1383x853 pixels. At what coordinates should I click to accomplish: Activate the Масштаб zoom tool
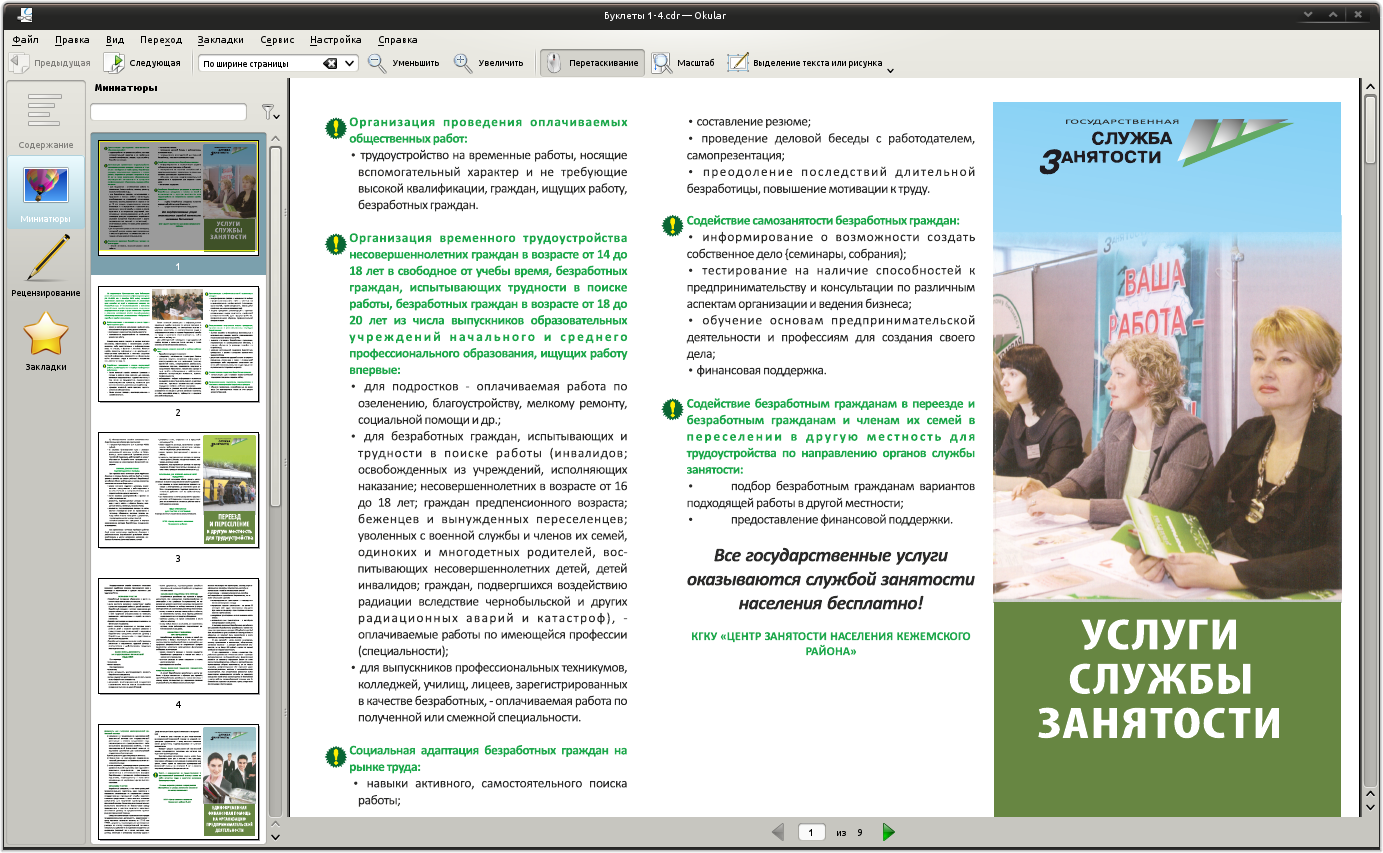pyautogui.click(x=683, y=63)
